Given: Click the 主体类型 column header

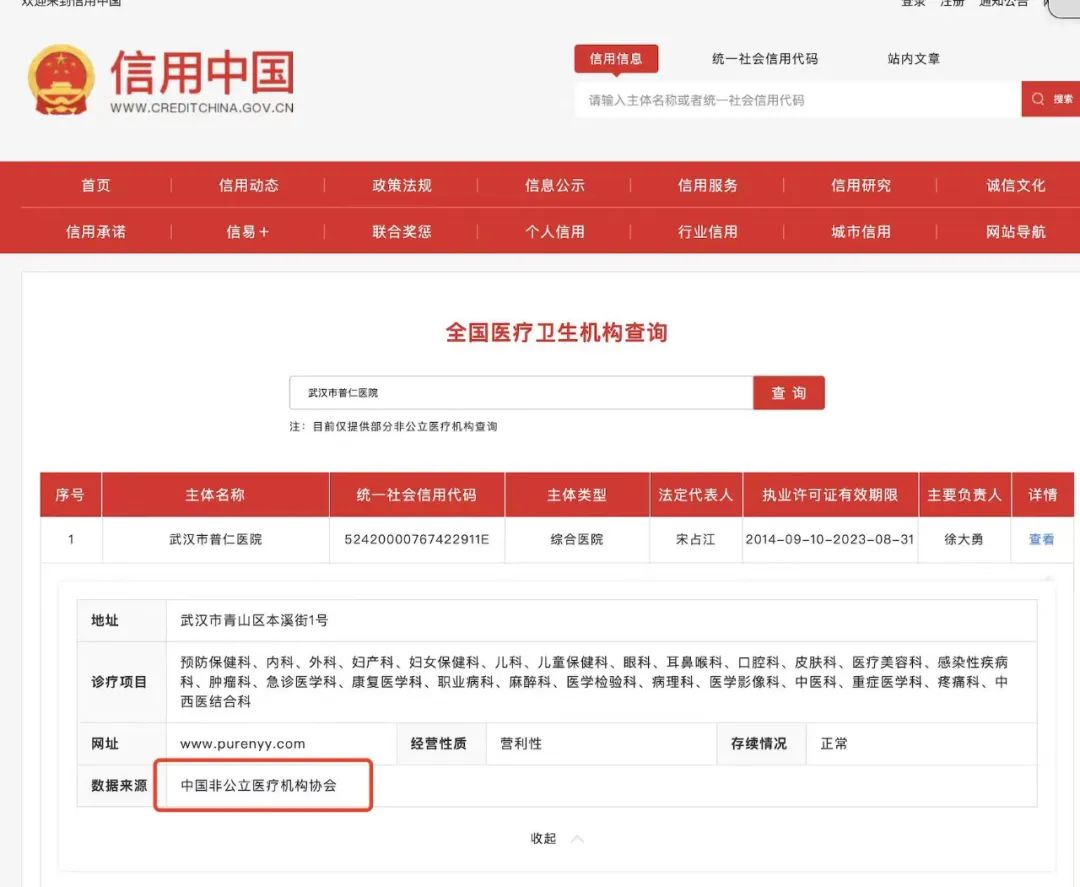Looking at the screenshot, I should click(577, 494).
